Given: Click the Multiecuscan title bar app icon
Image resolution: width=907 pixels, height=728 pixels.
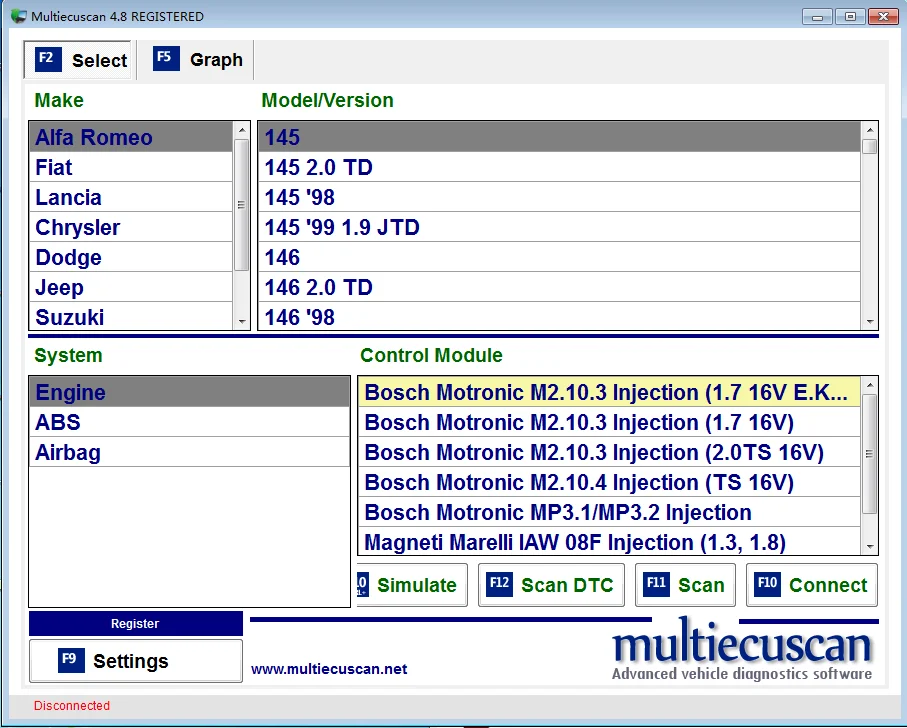Looking at the screenshot, I should (x=18, y=16).
